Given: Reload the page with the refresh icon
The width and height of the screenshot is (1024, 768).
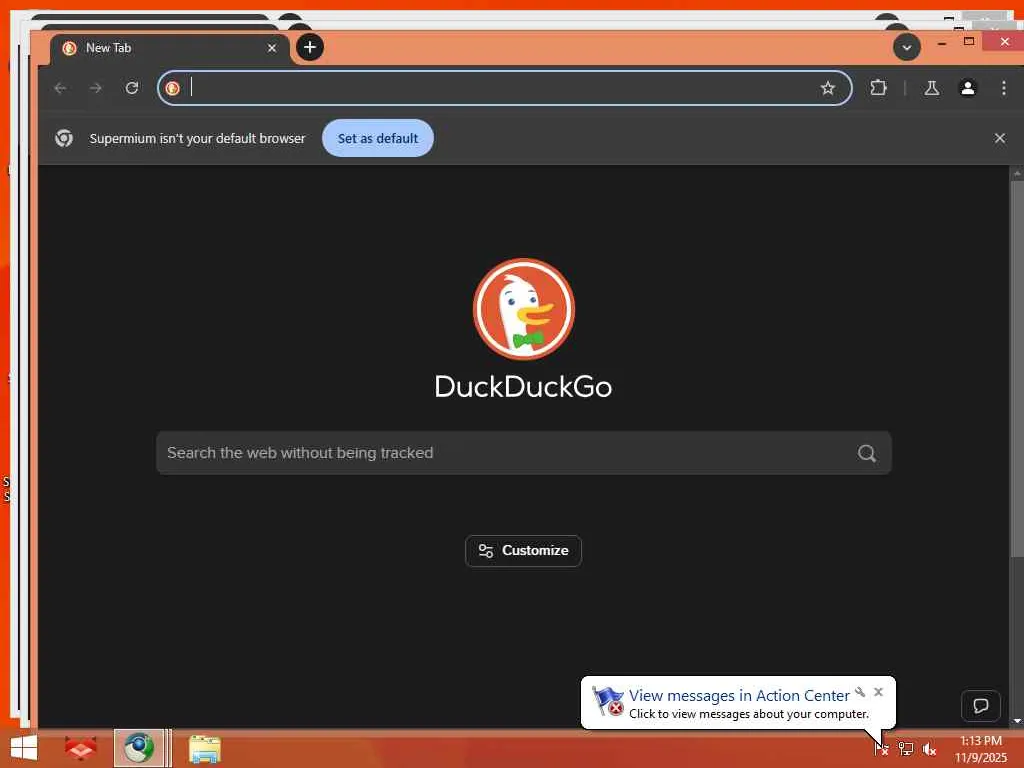Looking at the screenshot, I should point(132,88).
